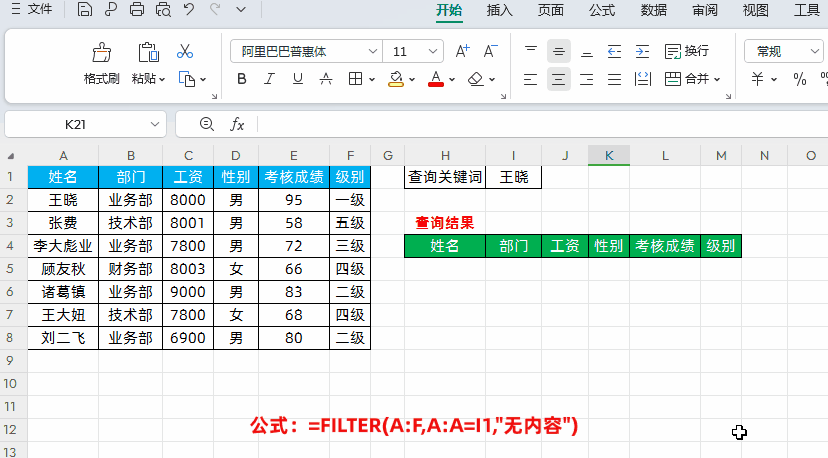
Task: Apply percent style format
Action: [799, 79]
